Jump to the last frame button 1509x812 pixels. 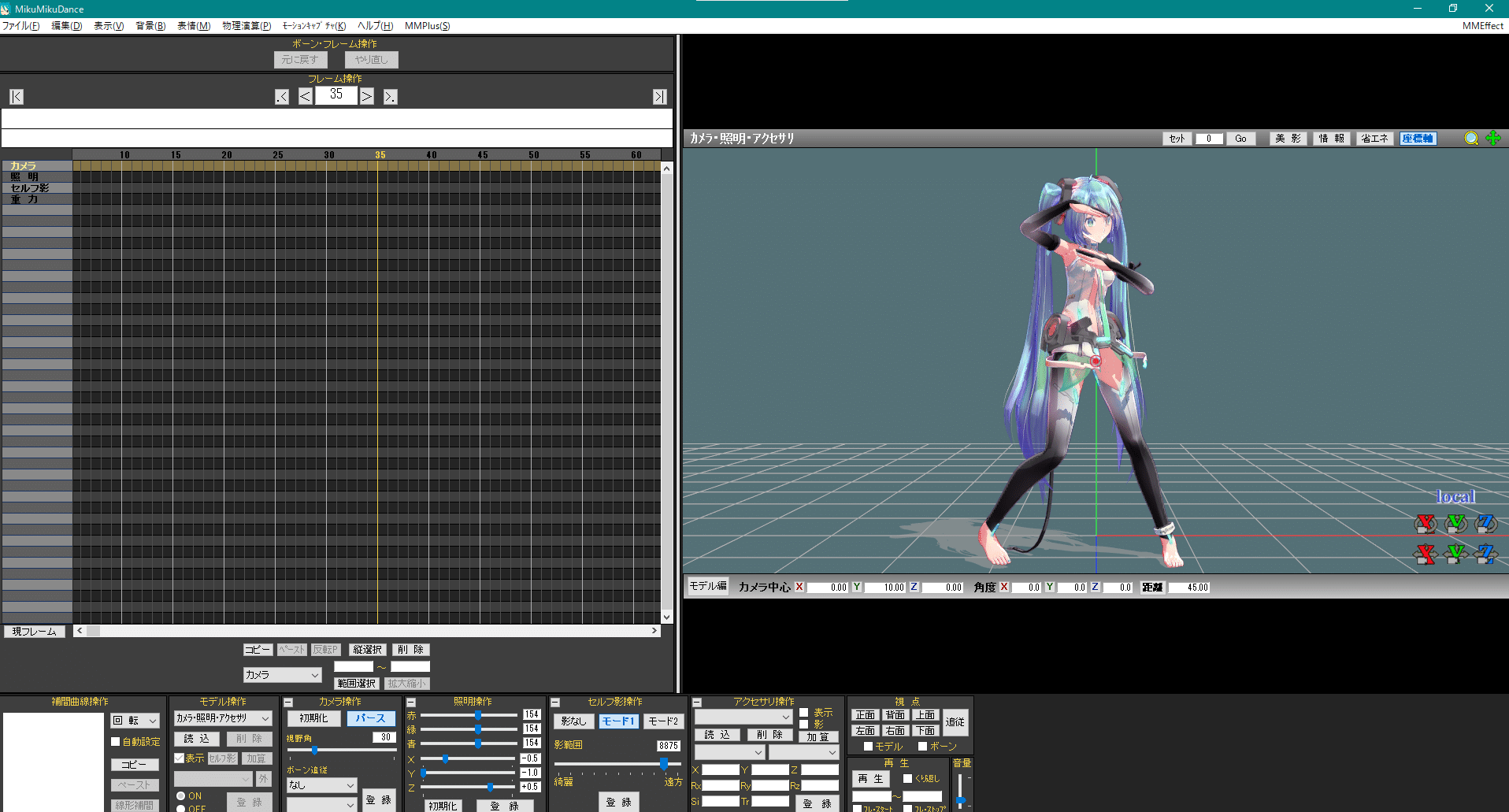click(660, 97)
